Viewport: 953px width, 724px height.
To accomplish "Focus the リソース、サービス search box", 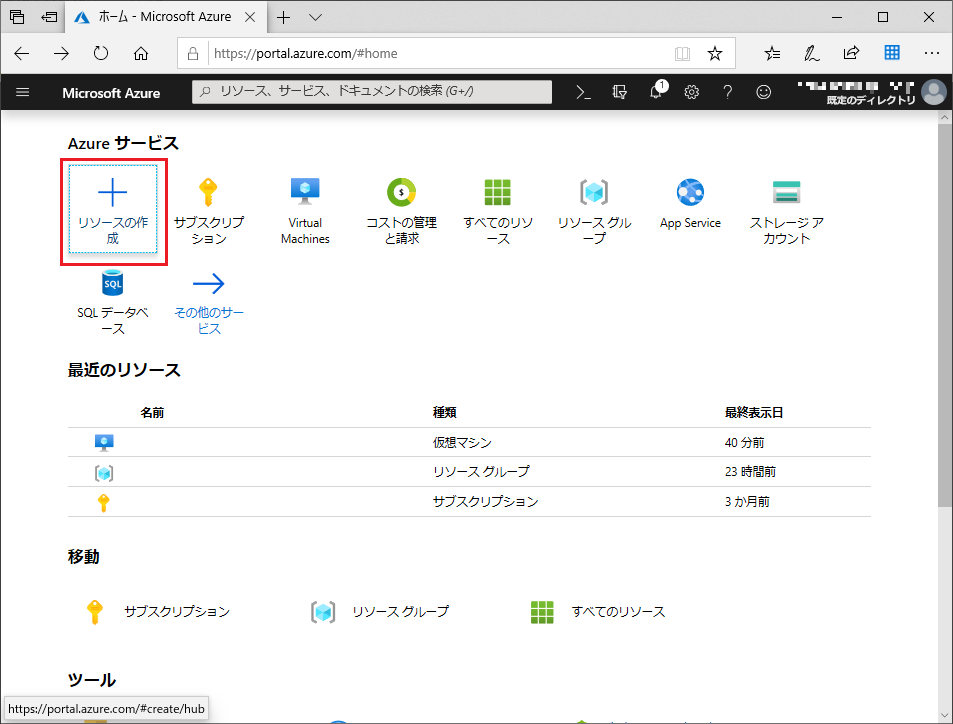I will 372,92.
